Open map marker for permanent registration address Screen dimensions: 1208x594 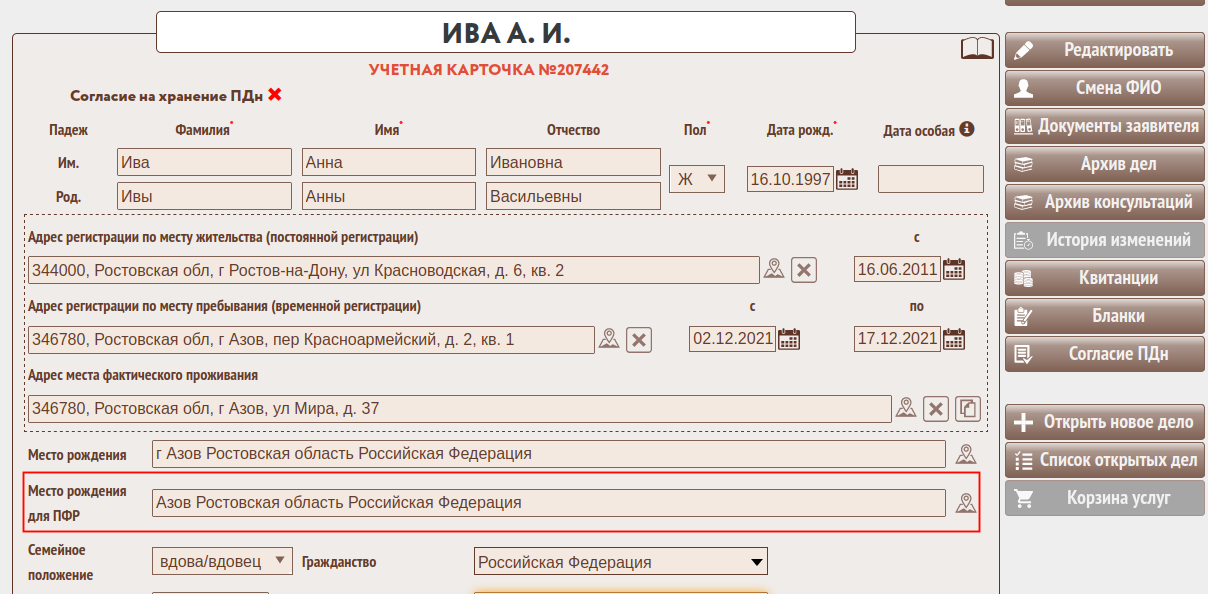point(774,269)
